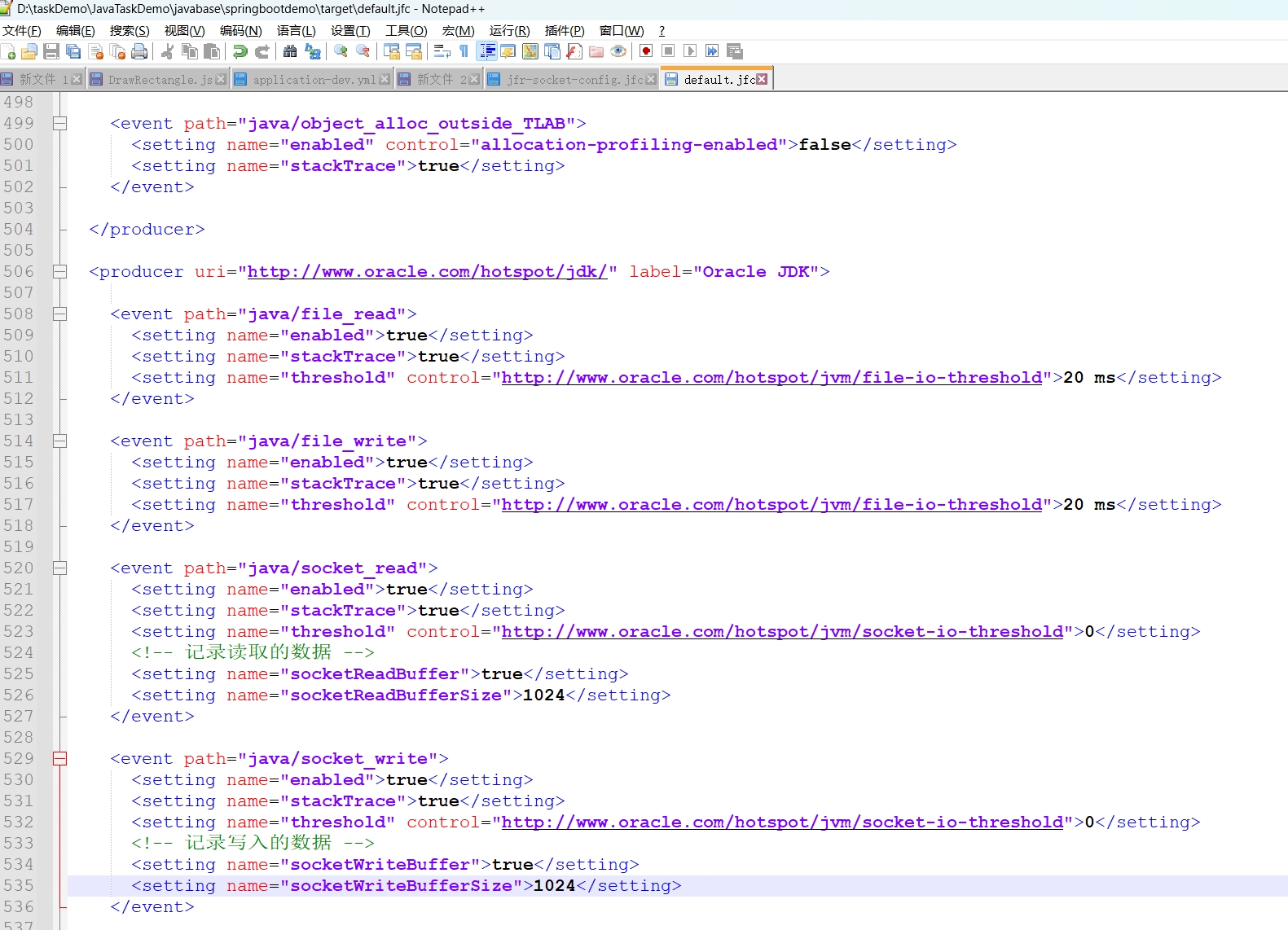Screen dimensions: 1288x930
Task: Toggle word wrap toolbar icon
Action: [x=442, y=51]
